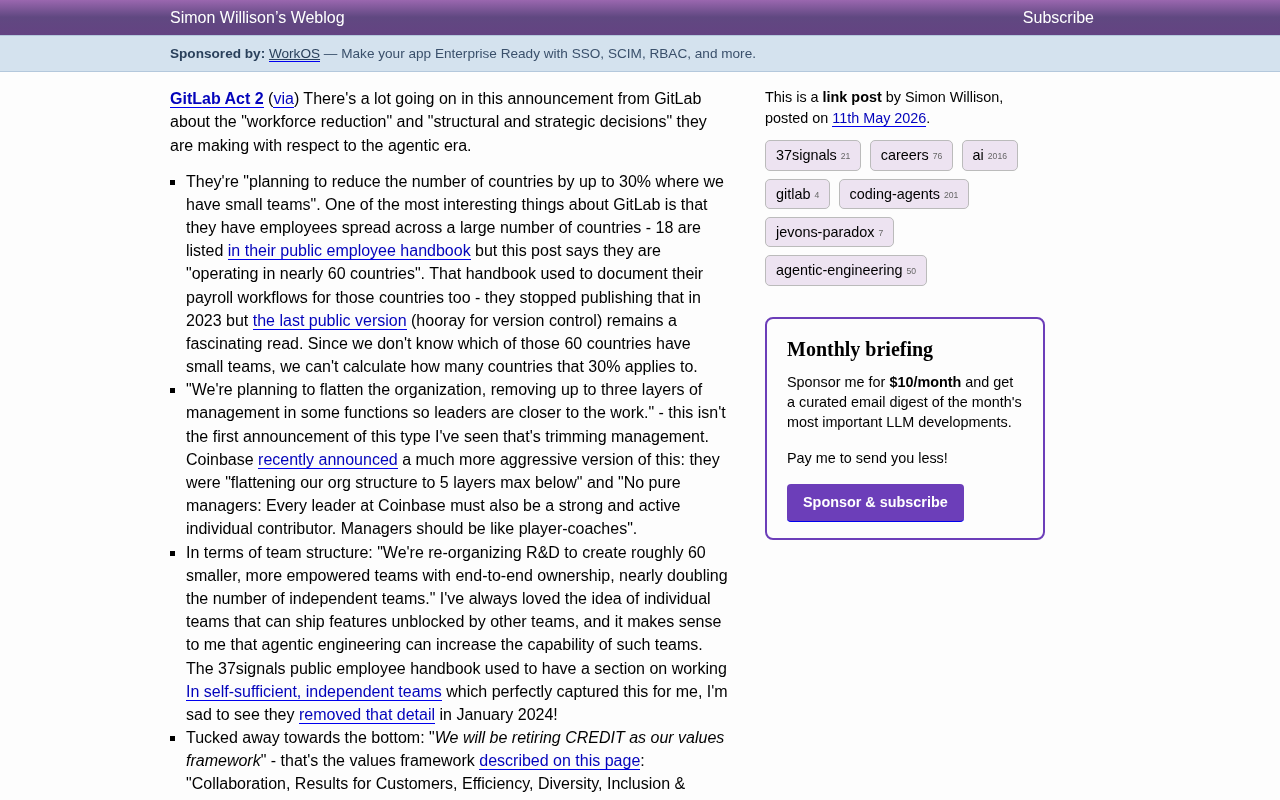Screen dimensions: 1280x800
Task: Select the coding-agents tag
Action: coord(904,194)
